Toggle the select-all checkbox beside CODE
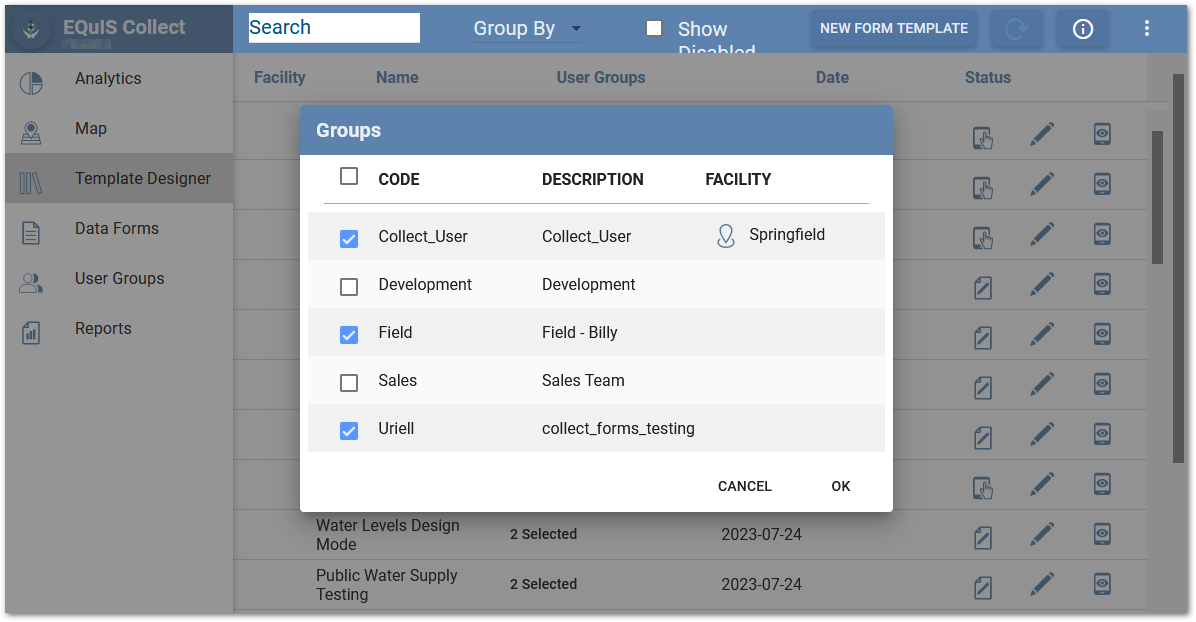This screenshot has height=622, width=1196. pos(349,175)
